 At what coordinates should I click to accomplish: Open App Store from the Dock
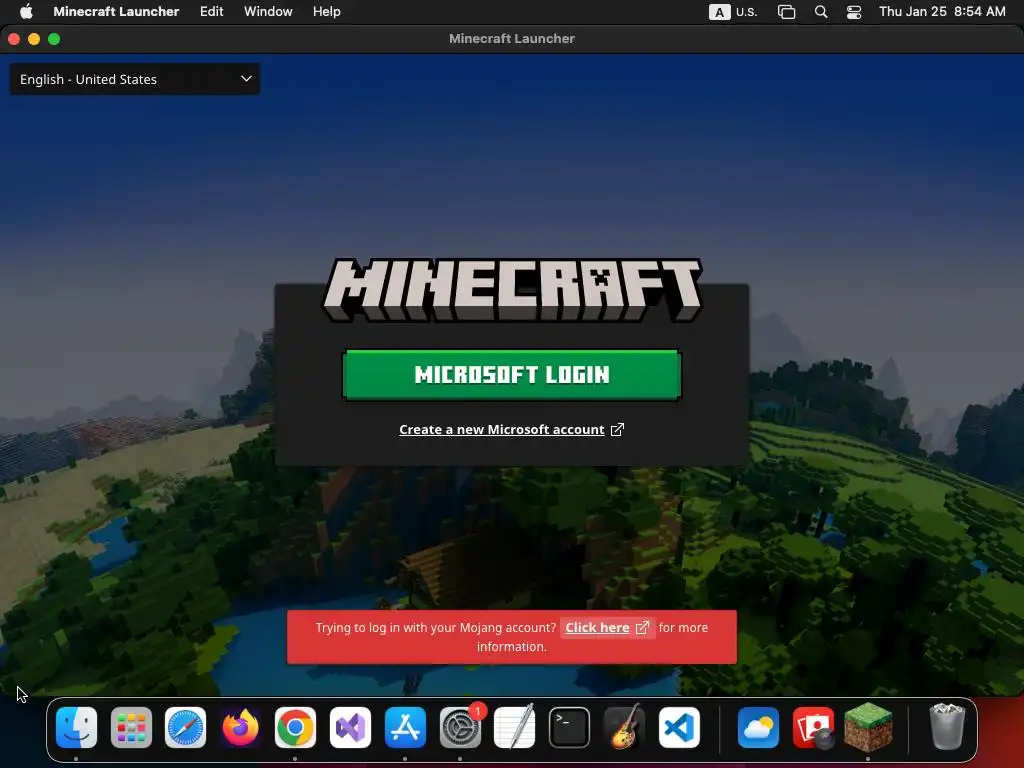405,727
